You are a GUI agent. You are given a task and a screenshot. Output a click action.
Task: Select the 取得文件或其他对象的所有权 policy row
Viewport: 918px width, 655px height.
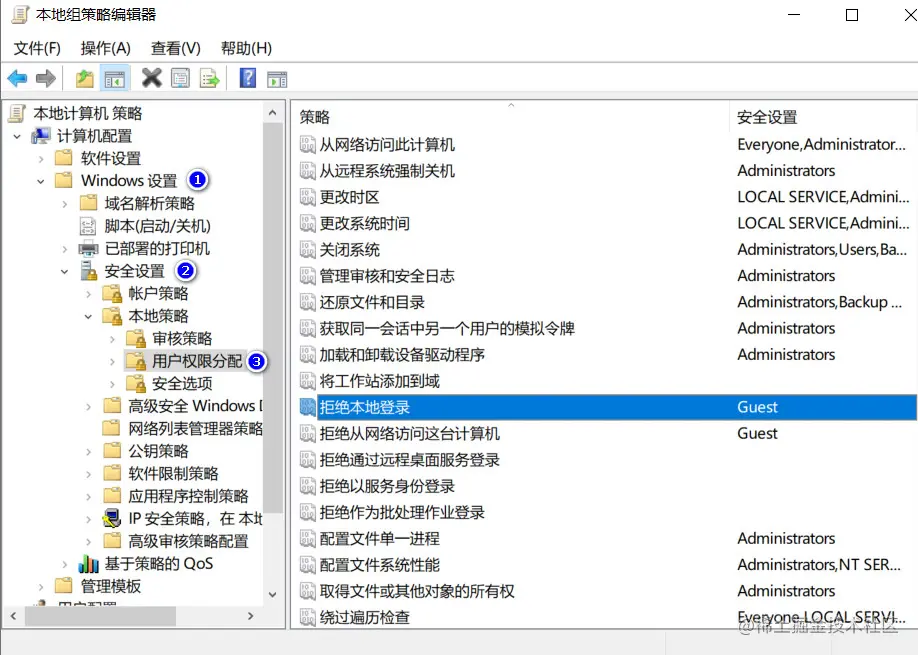point(605,591)
